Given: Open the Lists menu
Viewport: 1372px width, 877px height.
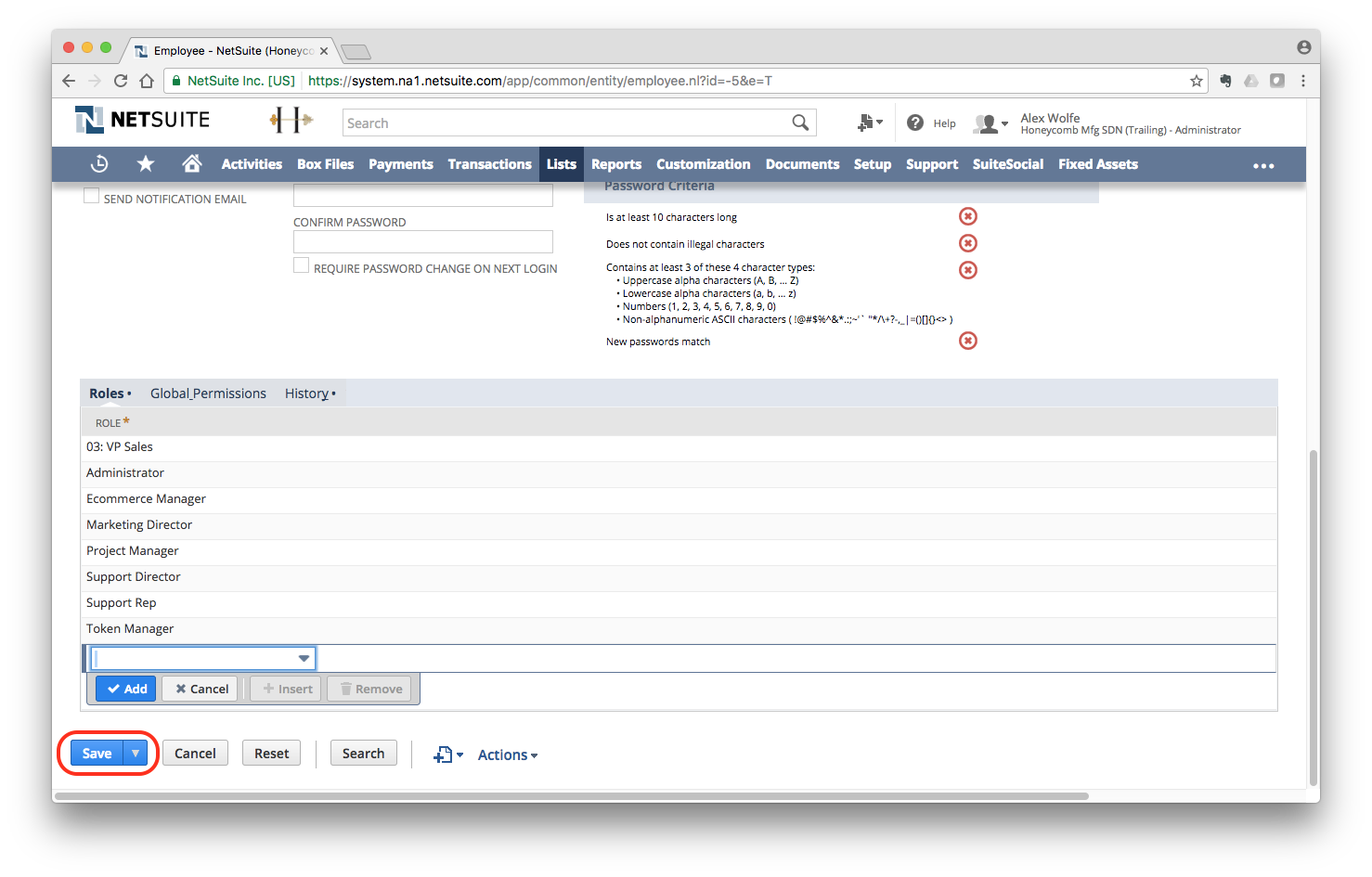Looking at the screenshot, I should (562, 164).
